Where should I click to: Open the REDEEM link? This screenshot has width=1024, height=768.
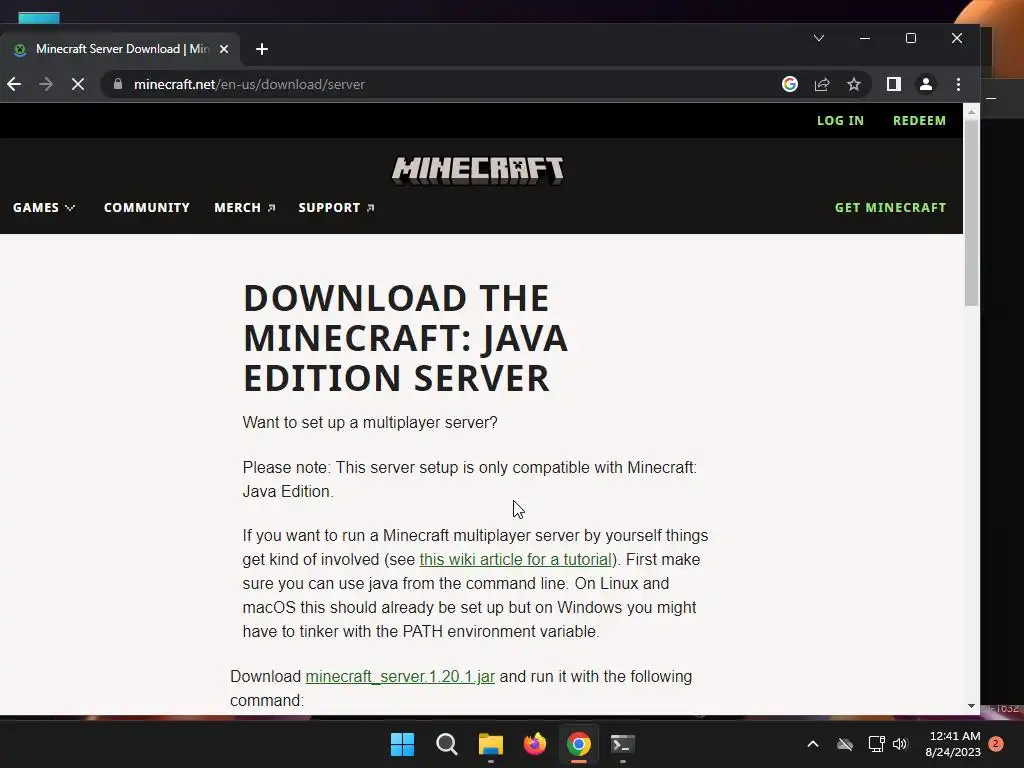(920, 121)
